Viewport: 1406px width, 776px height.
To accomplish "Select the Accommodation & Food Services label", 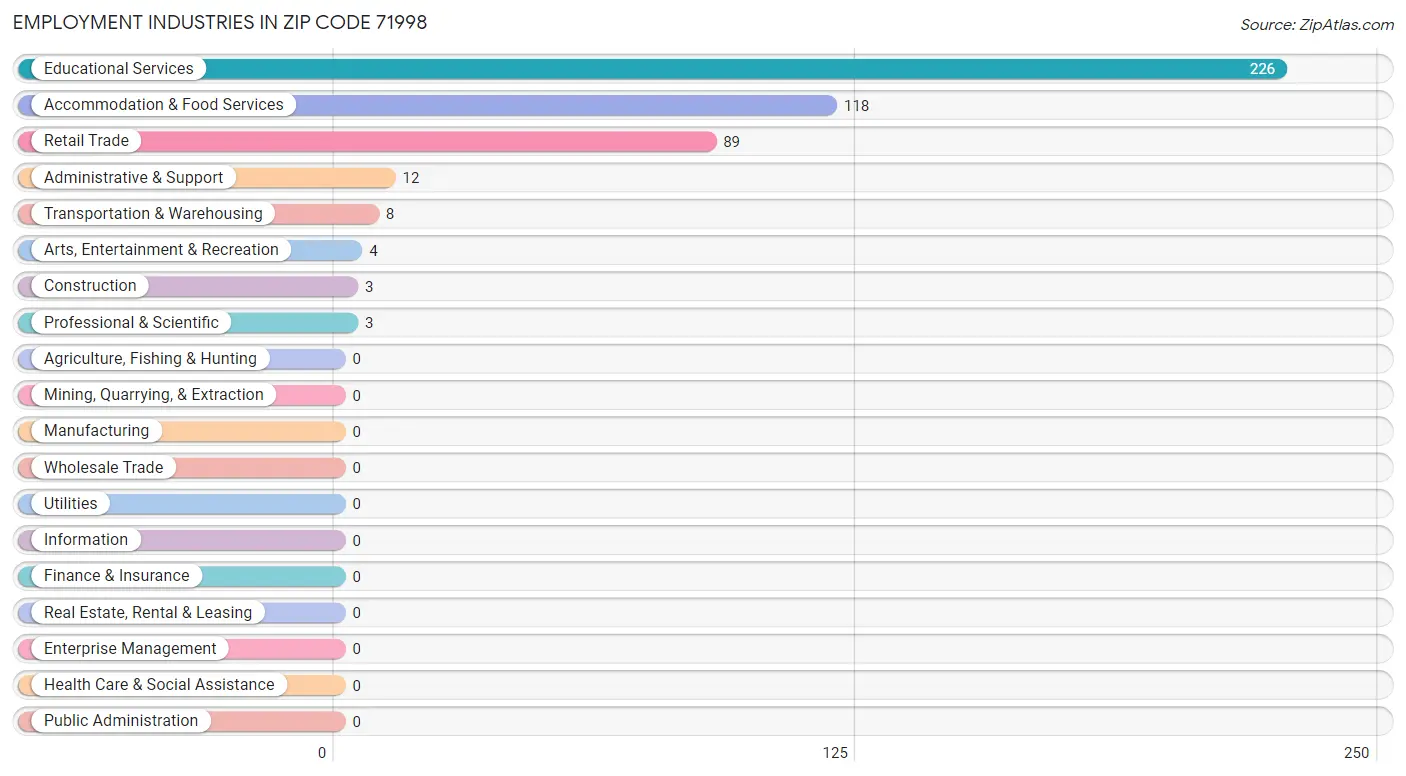I will pos(164,105).
